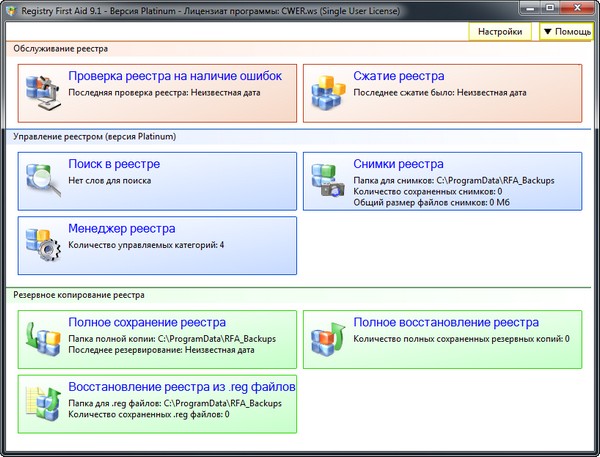This screenshot has width=600, height=457.
Task: Choose 'Полное восстановление реестра' title link
Action: tap(446, 323)
